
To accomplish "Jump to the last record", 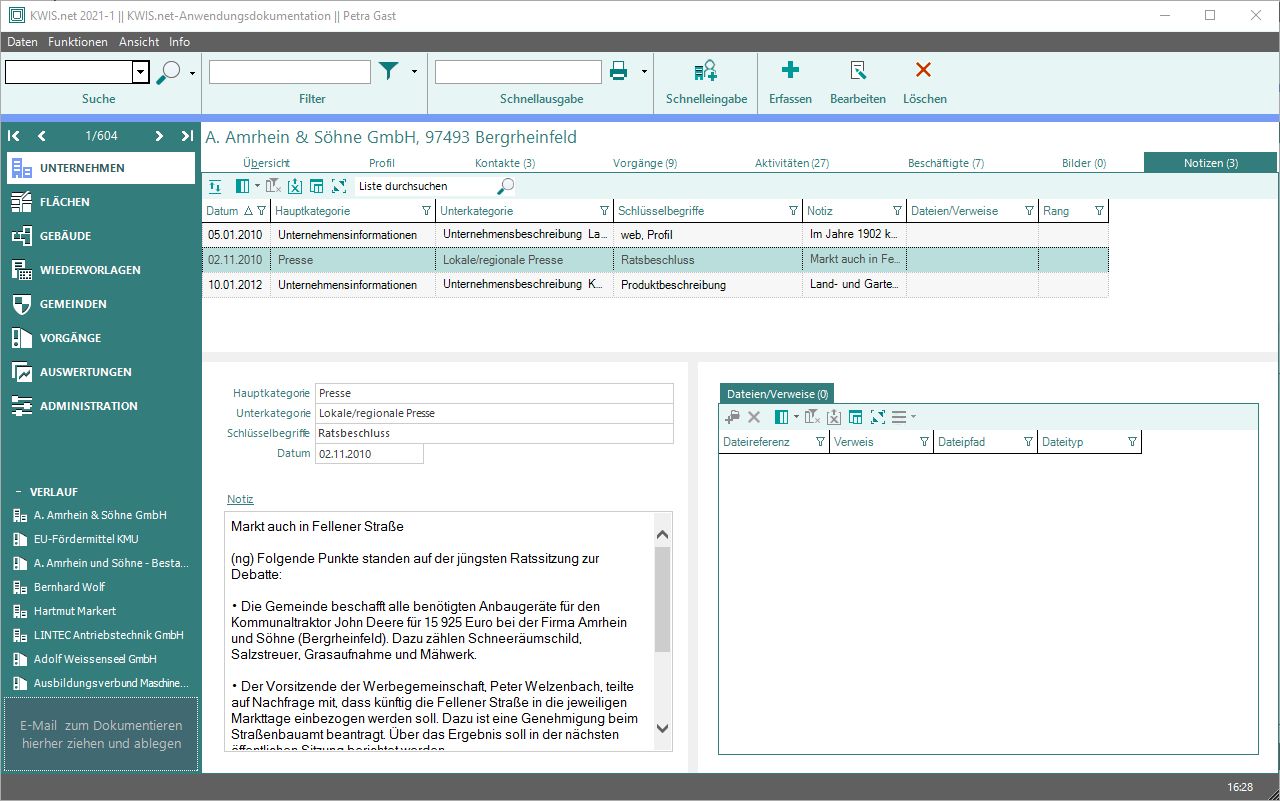I will (x=187, y=136).
